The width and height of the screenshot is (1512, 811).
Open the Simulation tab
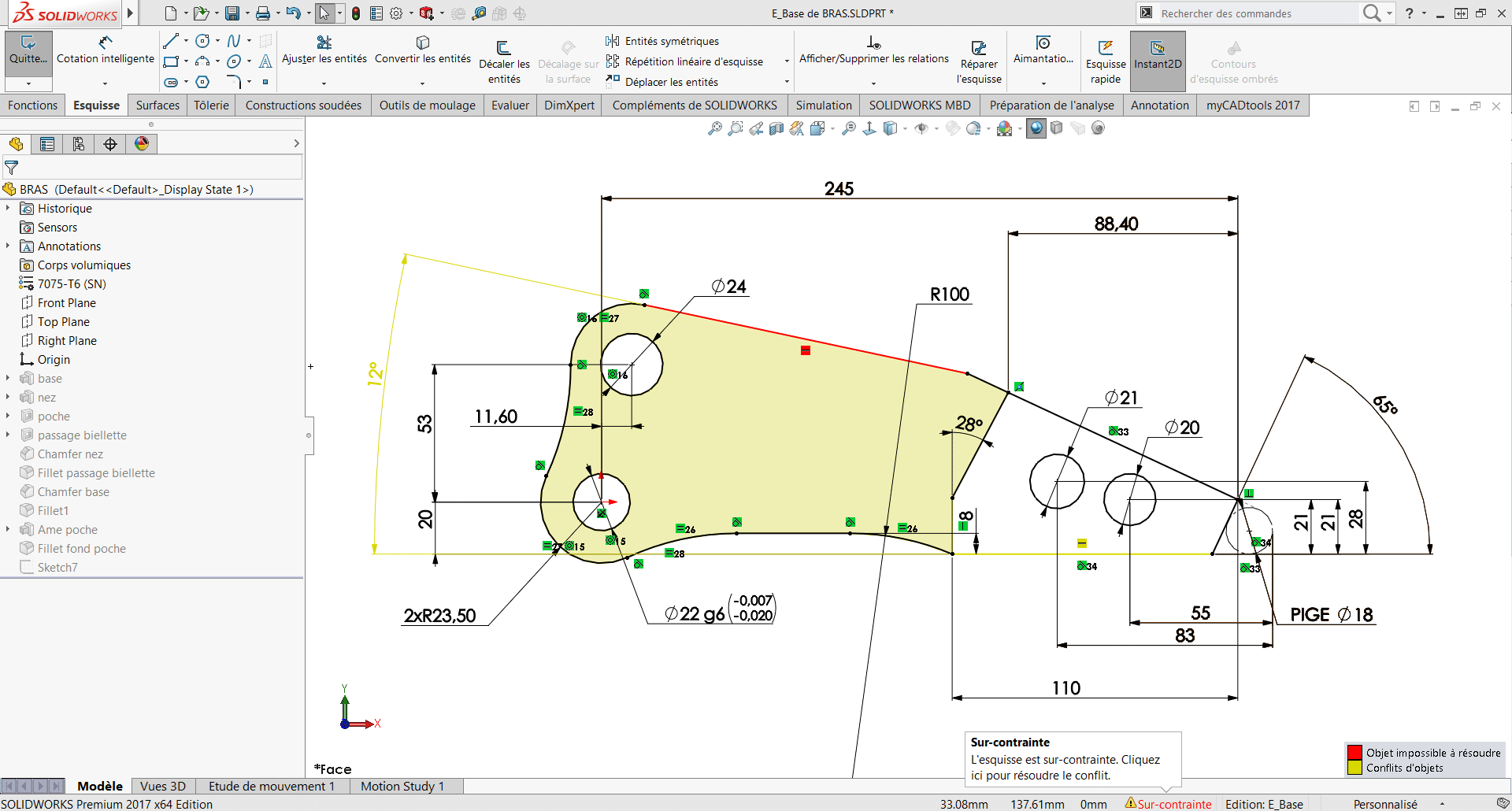(824, 106)
